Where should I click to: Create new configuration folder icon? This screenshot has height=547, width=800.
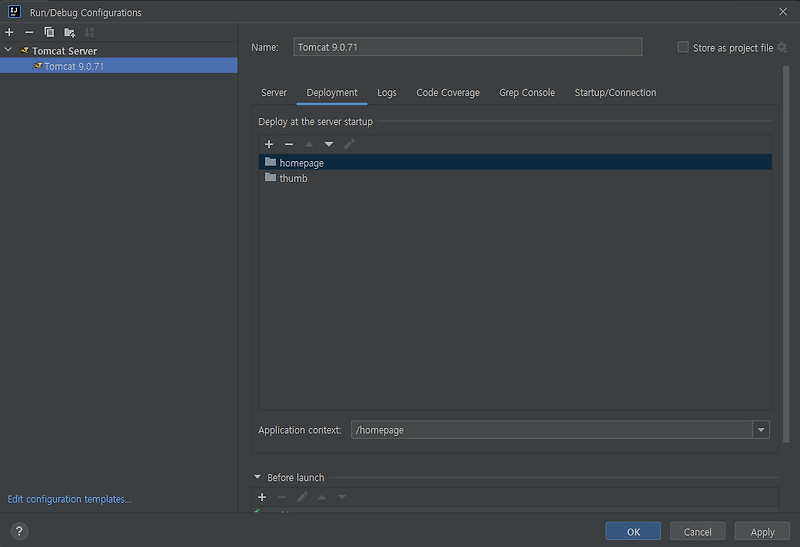point(69,32)
